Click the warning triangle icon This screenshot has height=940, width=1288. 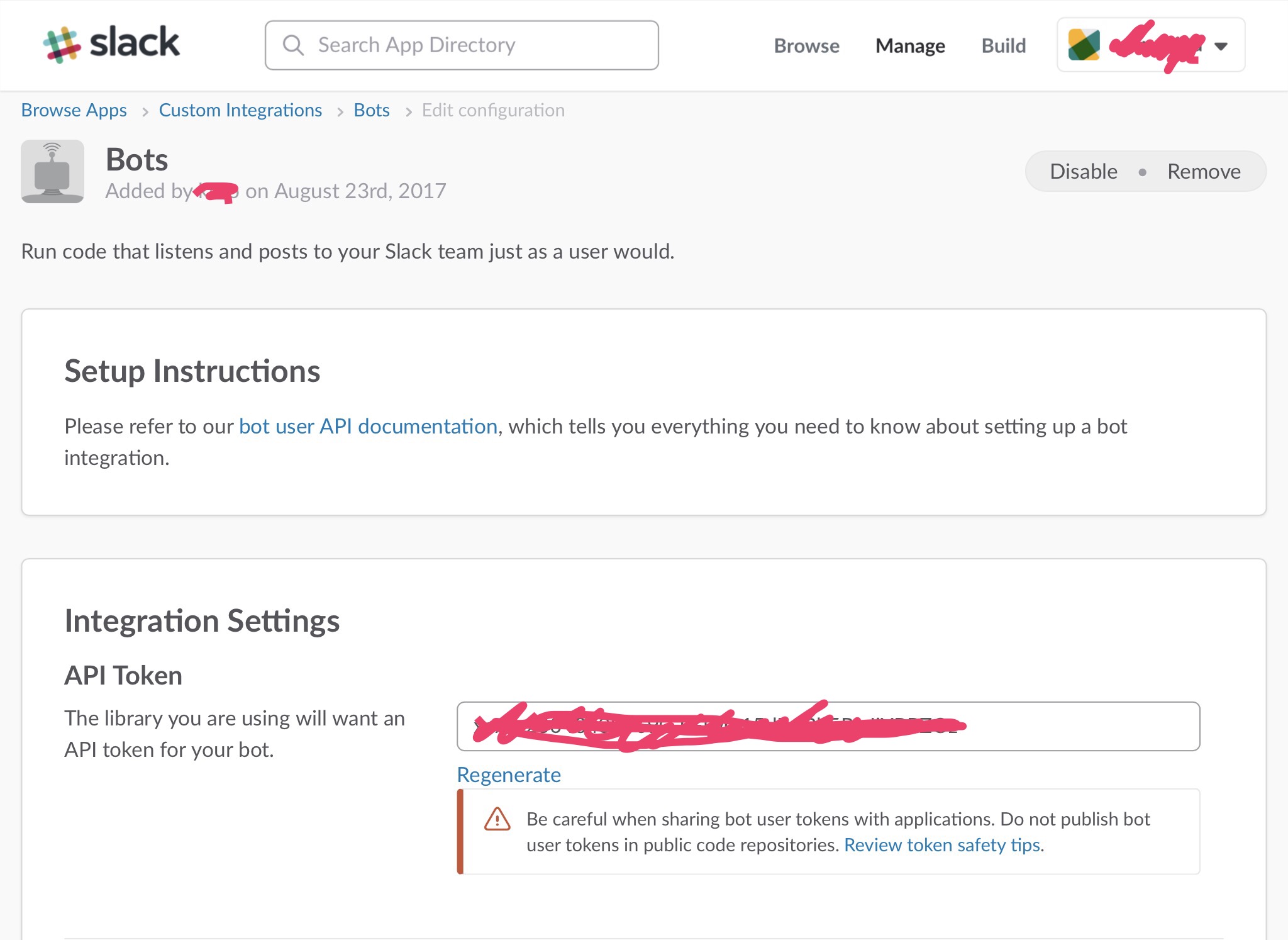(x=496, y=819)
